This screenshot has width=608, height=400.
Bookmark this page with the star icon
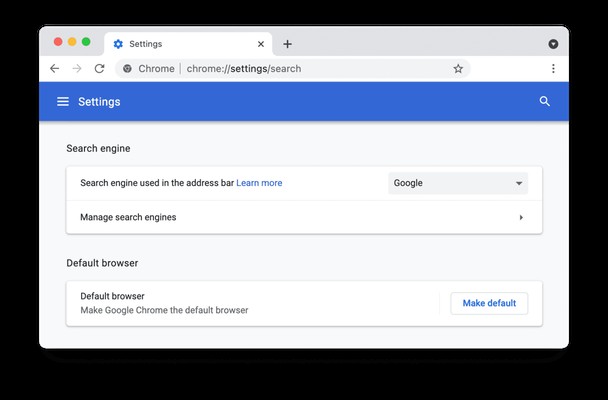pos(458,69)
